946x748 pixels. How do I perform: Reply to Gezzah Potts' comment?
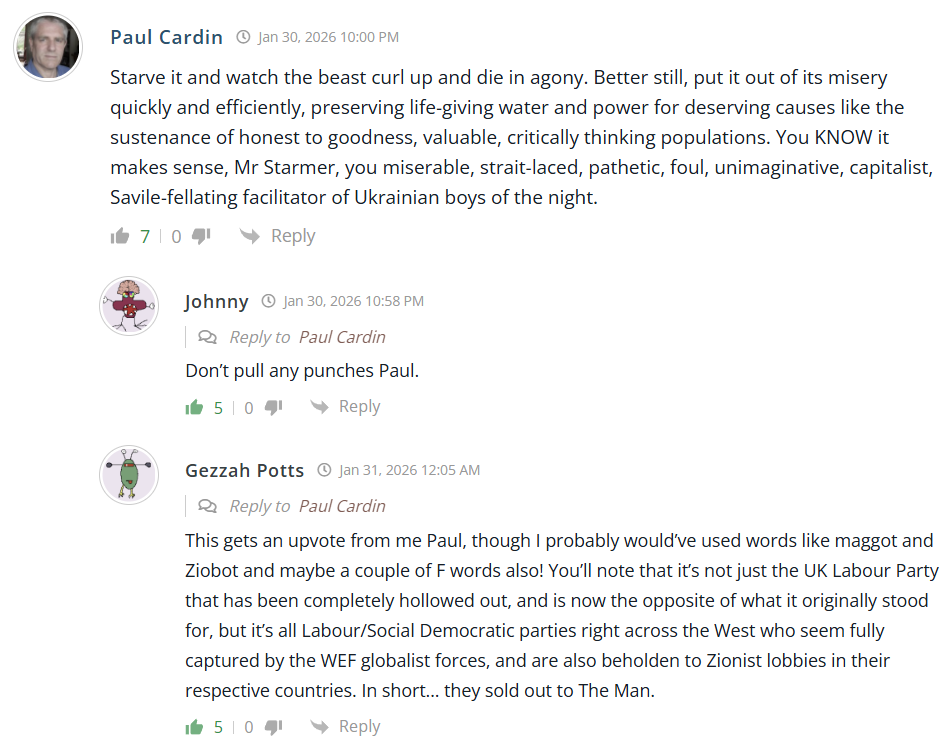click(345, 727)
